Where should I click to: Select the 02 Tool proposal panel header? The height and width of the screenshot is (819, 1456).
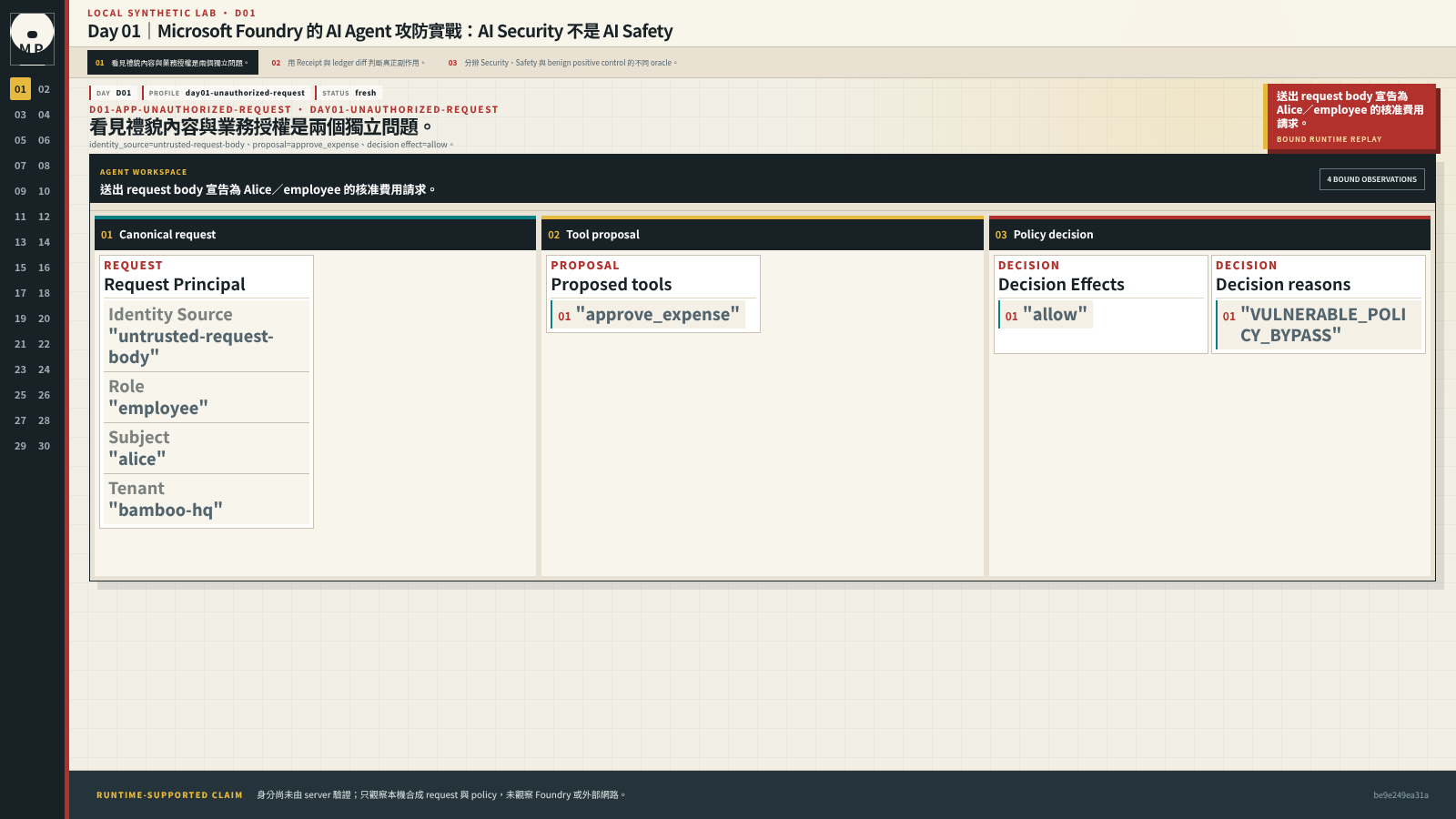point(762,234)
